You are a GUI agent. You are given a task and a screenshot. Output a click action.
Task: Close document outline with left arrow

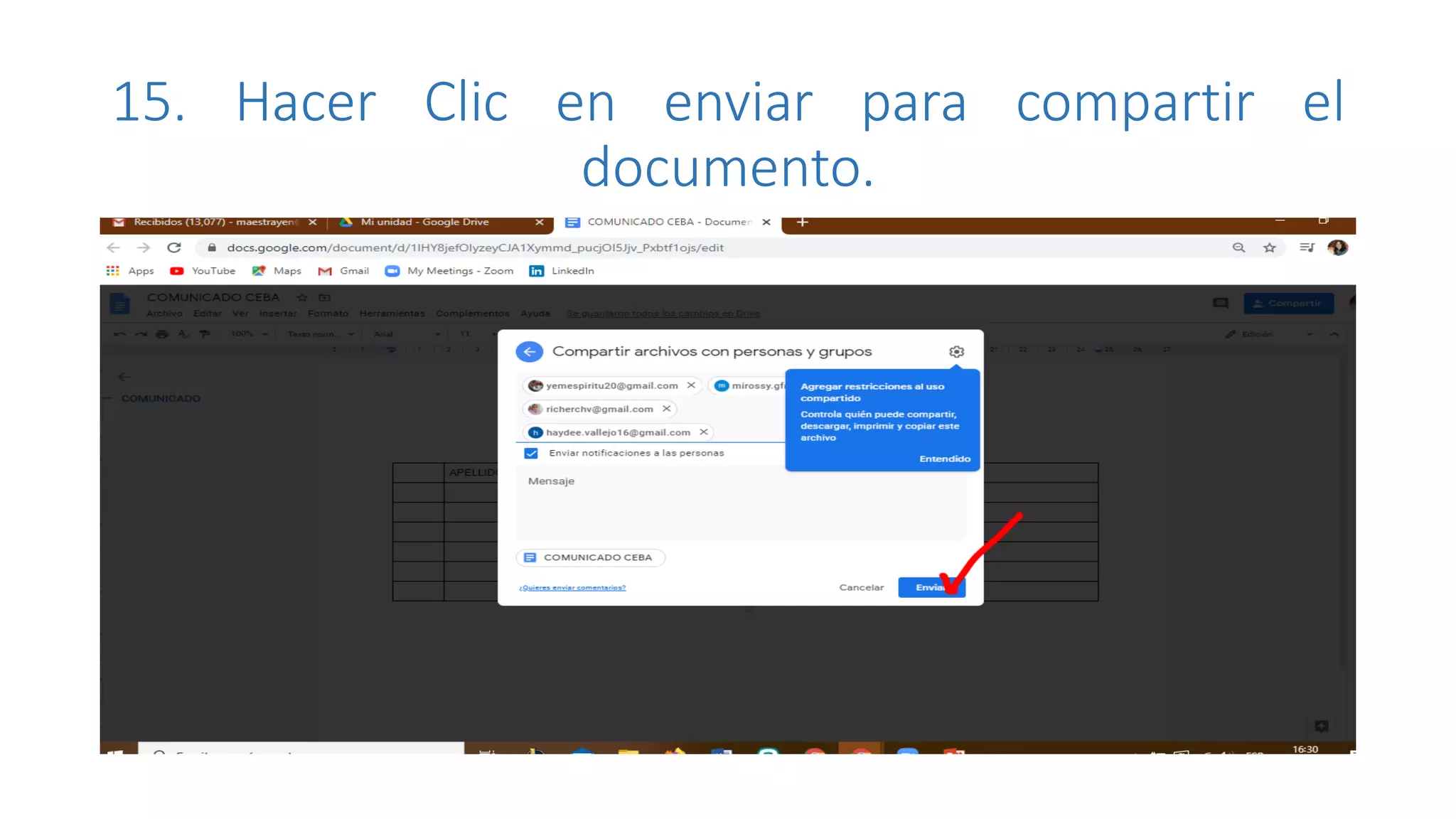tap(124, 377)
